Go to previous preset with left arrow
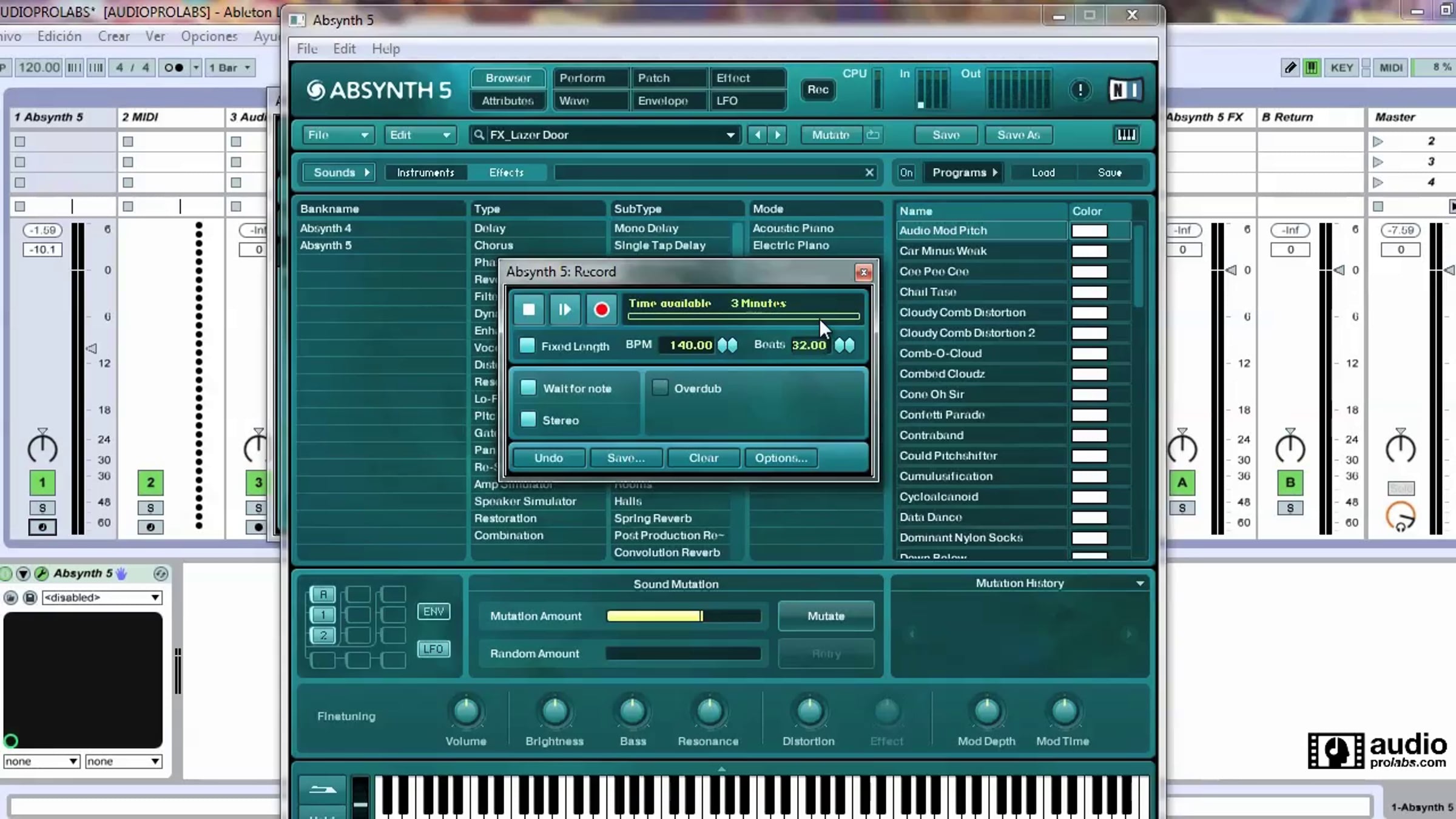 757,135
